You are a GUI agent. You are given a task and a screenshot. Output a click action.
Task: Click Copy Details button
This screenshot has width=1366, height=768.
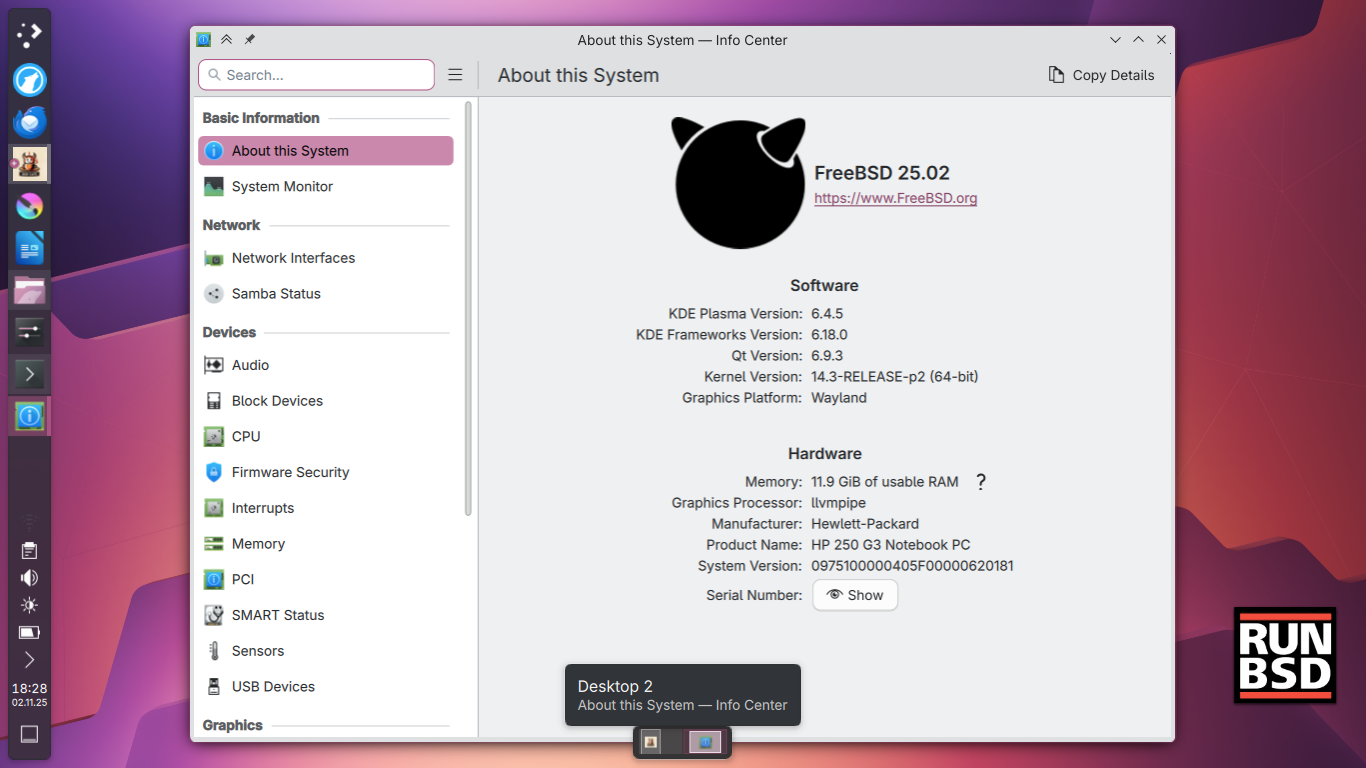coord(1101,75)
